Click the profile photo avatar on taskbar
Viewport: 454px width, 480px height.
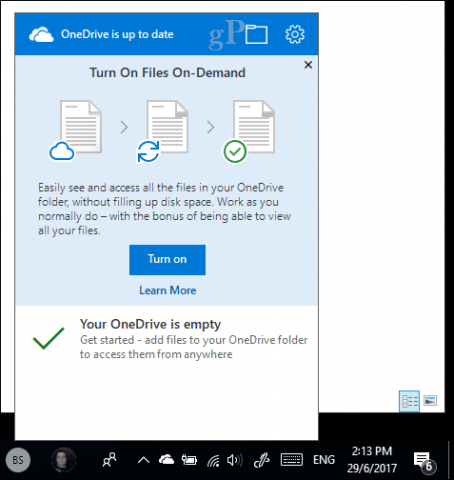[x=63, y=460]
